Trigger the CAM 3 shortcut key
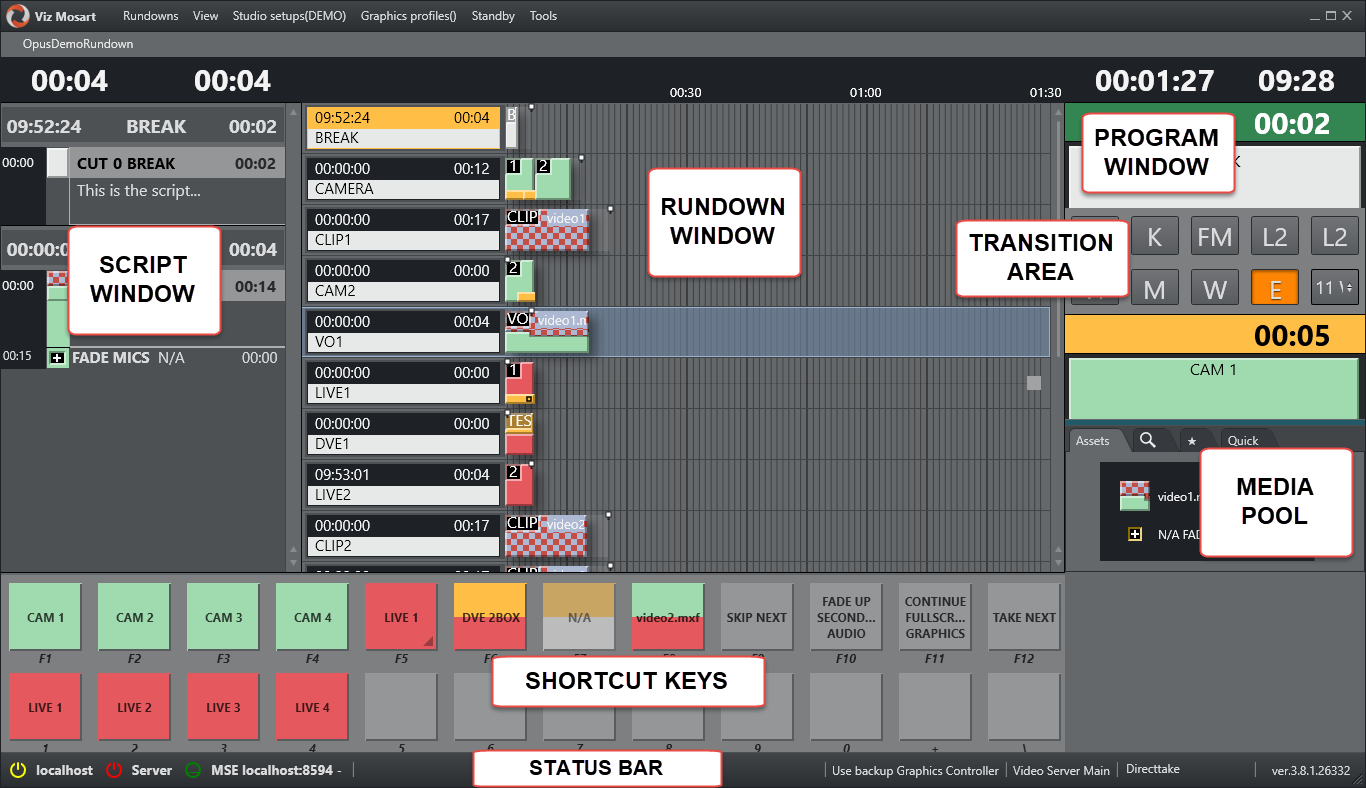1366x788 pixels. pos(222,617)
